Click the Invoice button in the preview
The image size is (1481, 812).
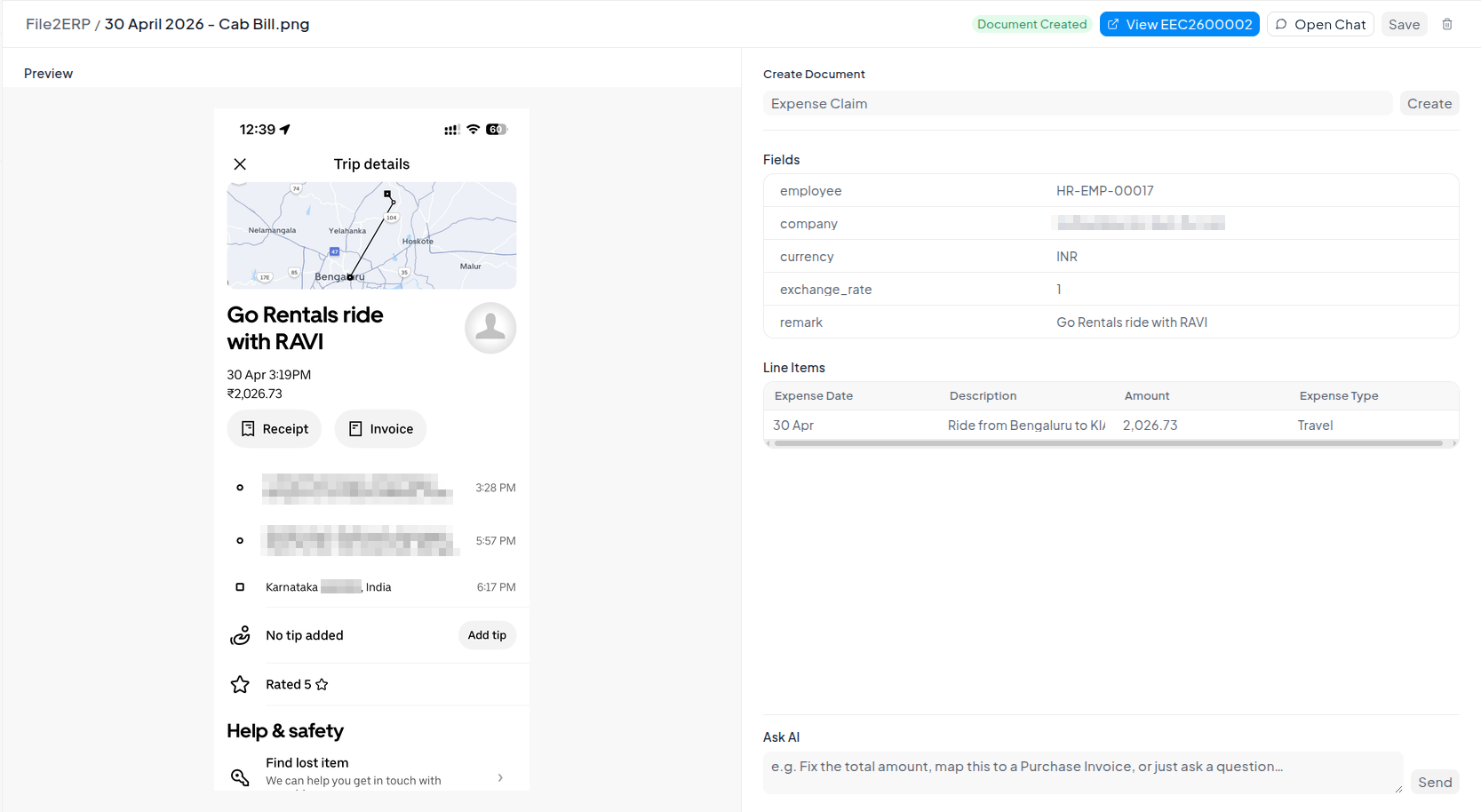[380, 429]
